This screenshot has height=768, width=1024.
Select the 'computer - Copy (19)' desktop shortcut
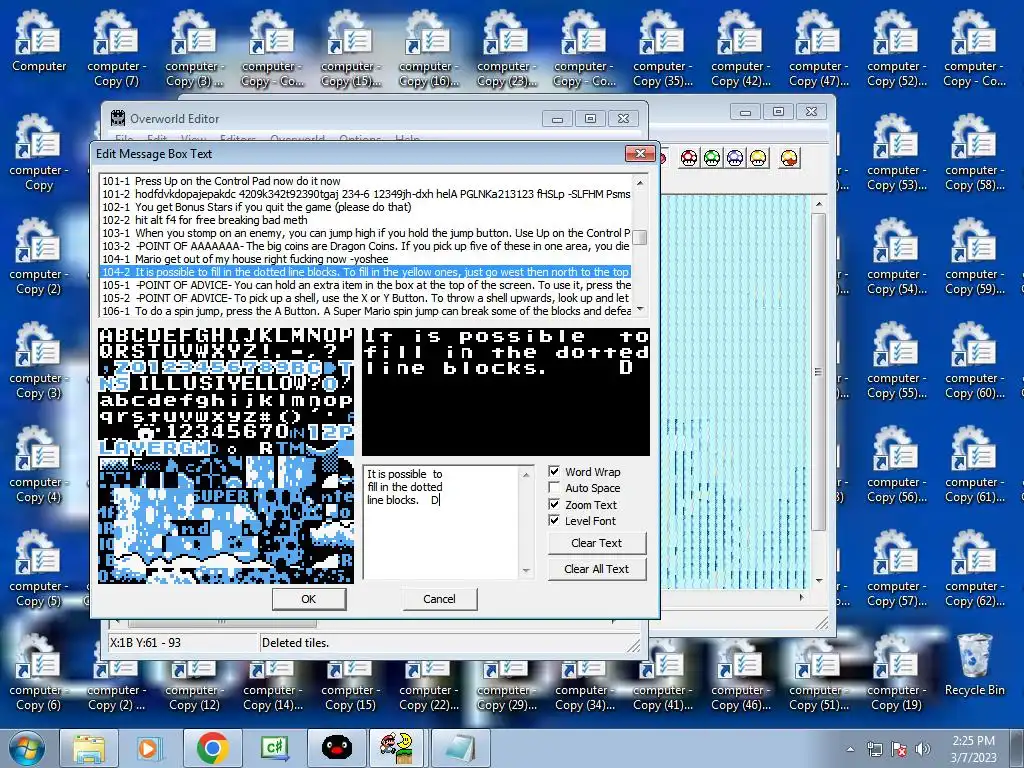[897, 673]
